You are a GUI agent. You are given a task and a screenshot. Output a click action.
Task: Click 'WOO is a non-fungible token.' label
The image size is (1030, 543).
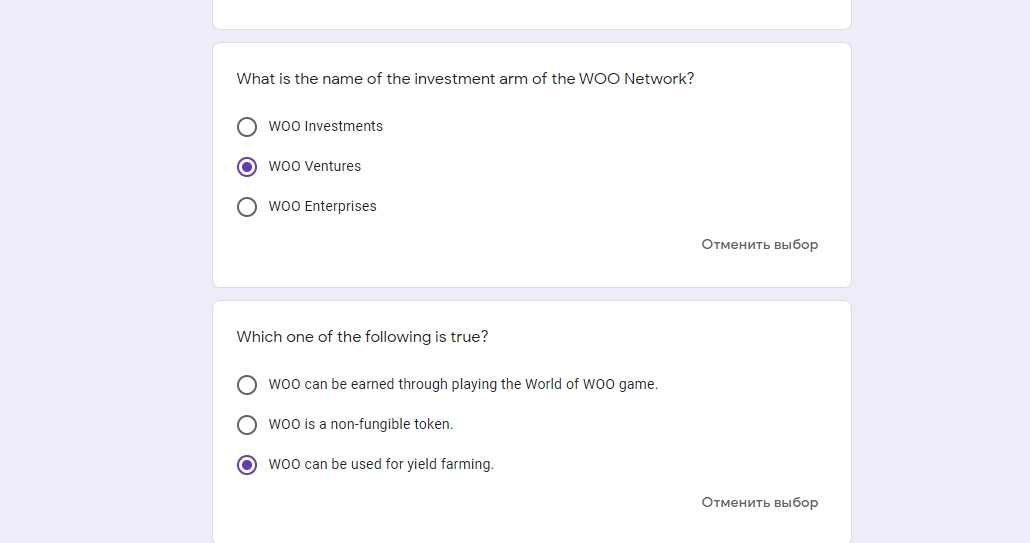[360, 425]
